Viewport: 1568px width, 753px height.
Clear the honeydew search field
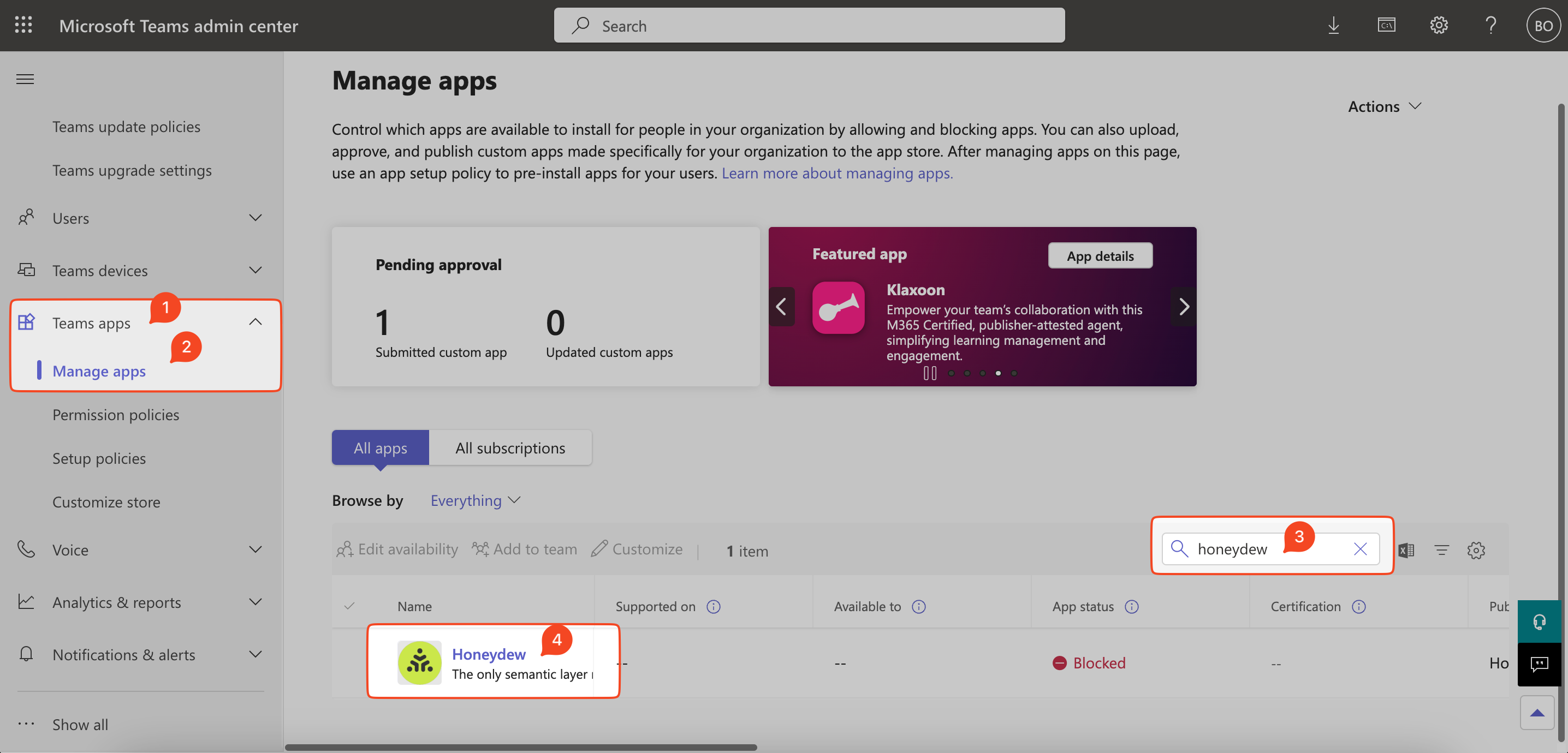(1360, 548)
